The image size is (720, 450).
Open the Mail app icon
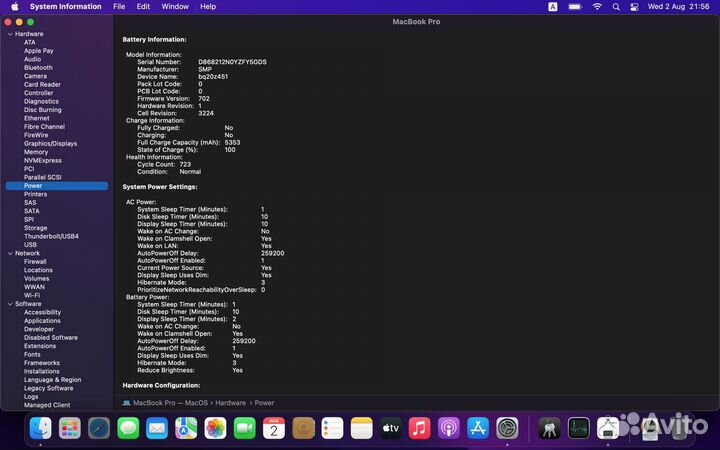[x=157, y=428]
